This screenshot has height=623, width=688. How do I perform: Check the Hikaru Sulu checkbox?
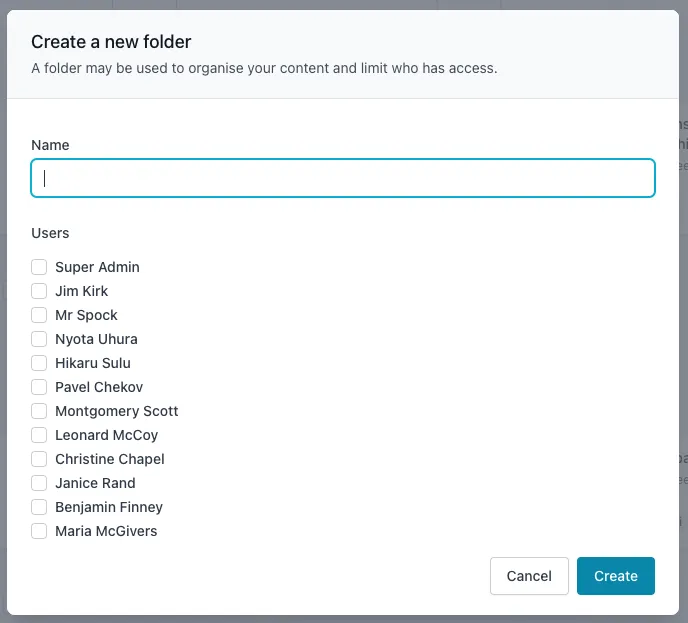tap(39, 363)
